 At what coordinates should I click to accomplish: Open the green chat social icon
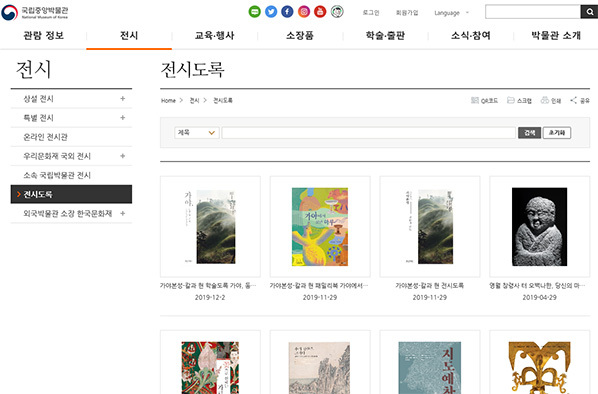(x=254, y=12)
